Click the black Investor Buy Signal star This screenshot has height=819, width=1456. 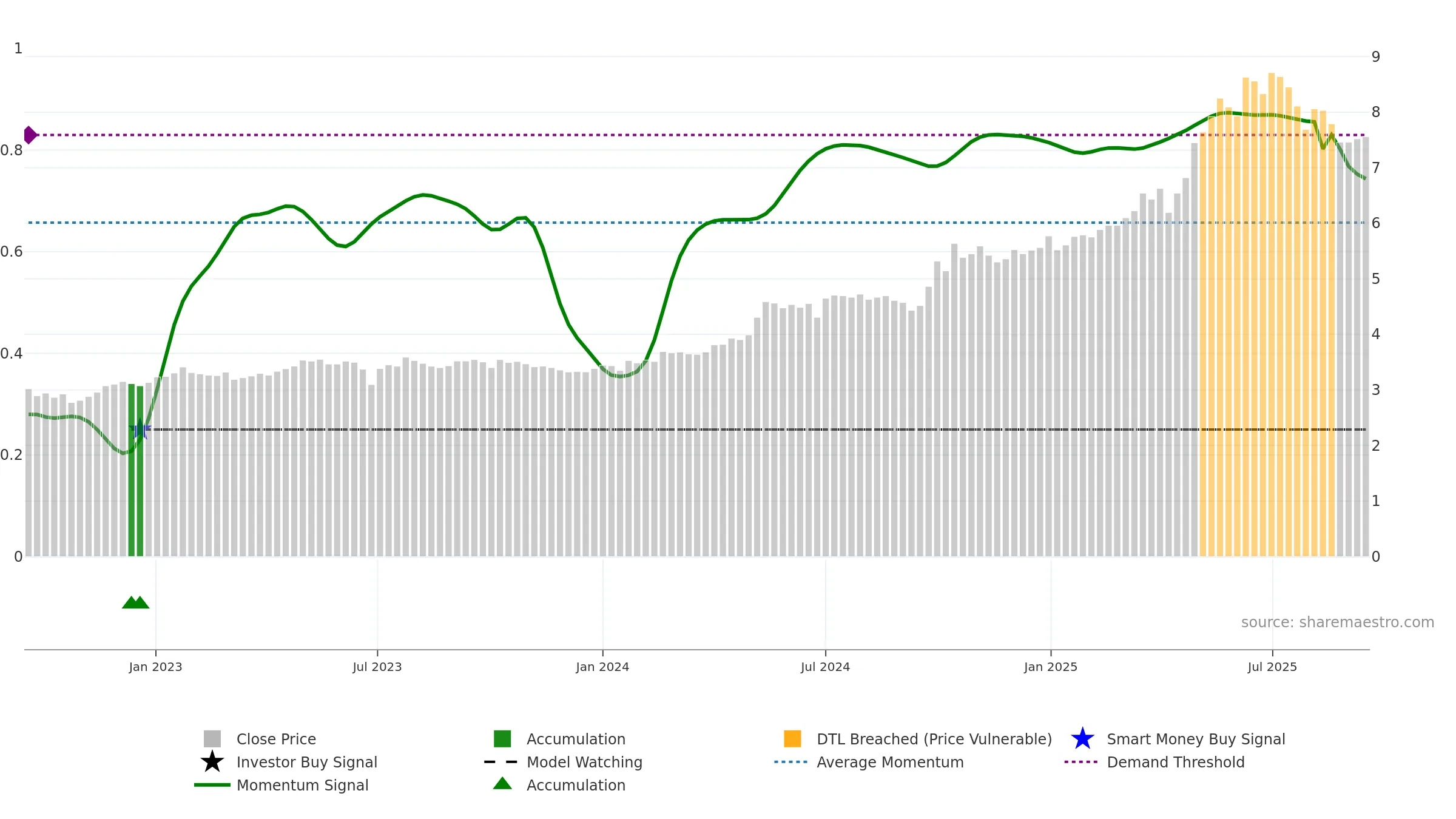pos(212,762)
